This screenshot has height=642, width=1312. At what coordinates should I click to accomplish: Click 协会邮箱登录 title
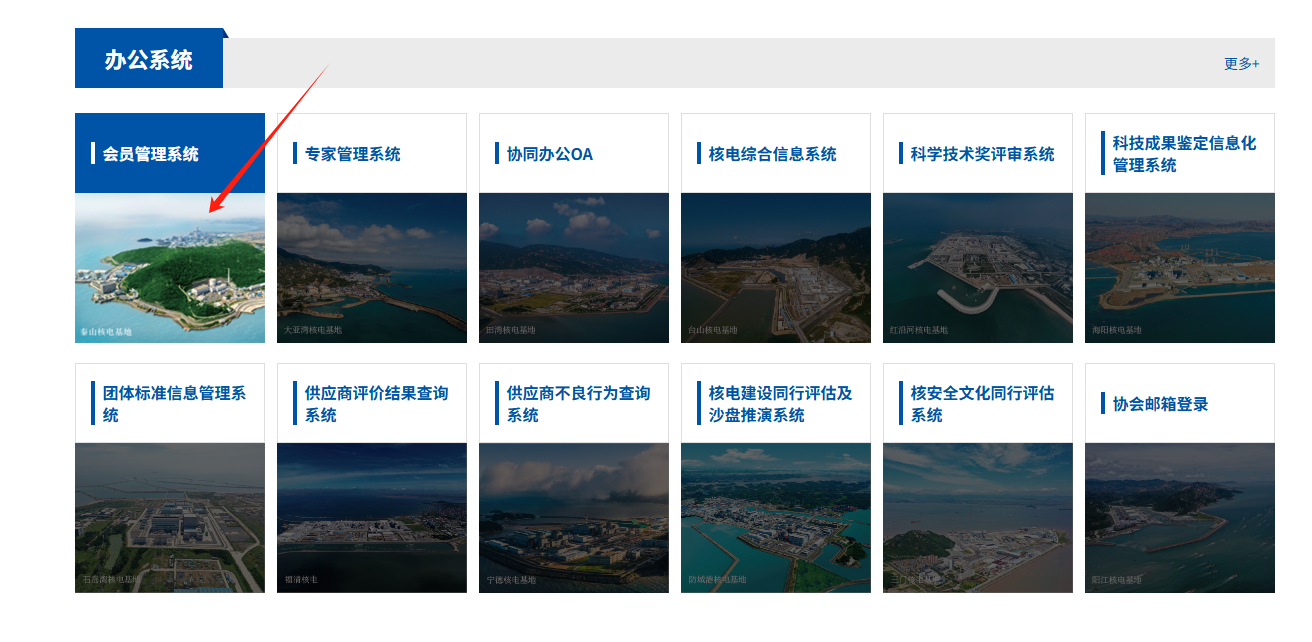[x=1160, y=404]
